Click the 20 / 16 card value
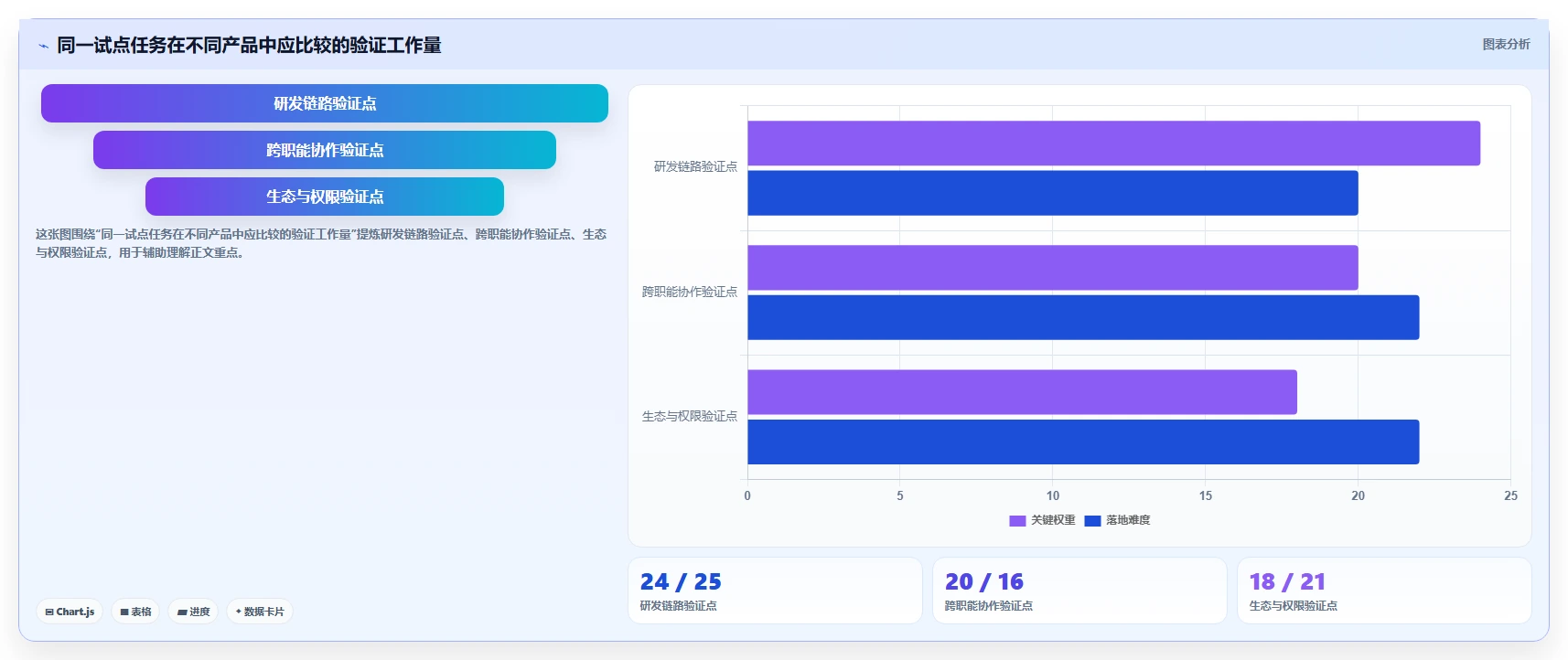 (984, 581)
